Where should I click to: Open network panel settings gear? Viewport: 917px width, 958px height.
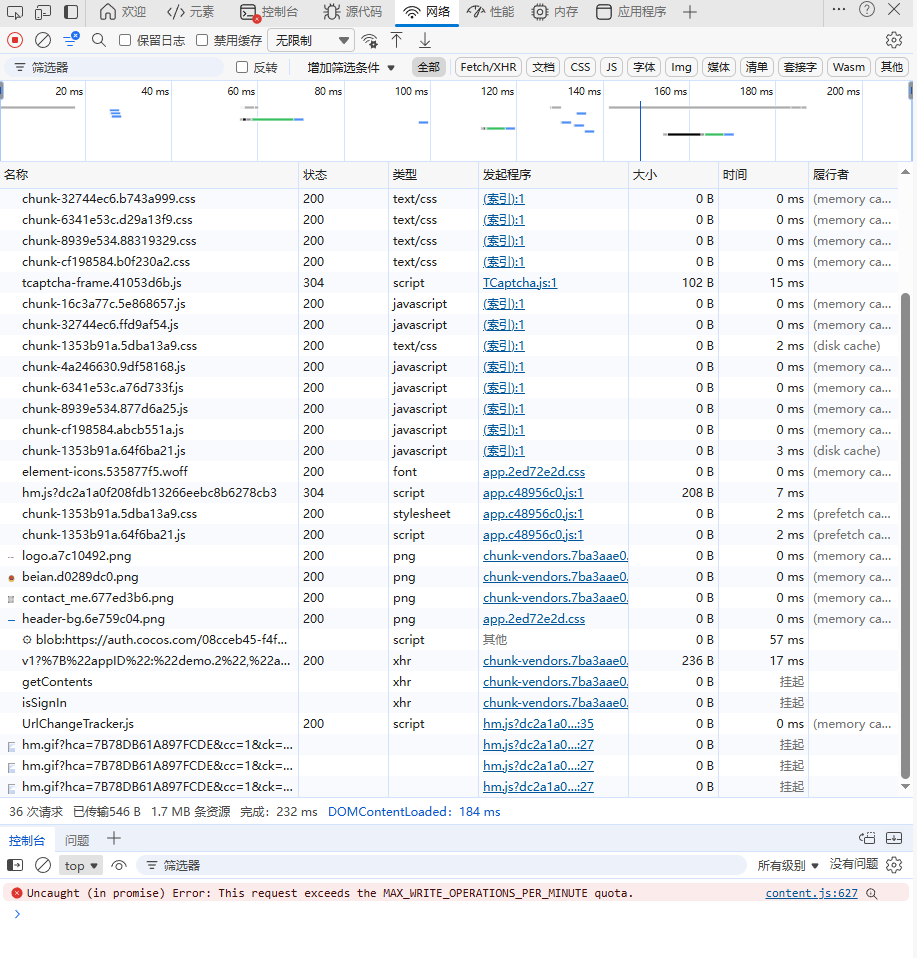click(894, 40)
